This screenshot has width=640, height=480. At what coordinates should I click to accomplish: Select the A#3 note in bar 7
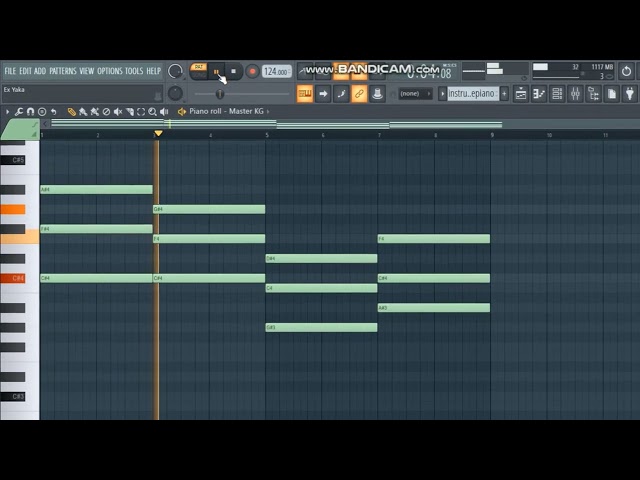[x=434, y=308]
